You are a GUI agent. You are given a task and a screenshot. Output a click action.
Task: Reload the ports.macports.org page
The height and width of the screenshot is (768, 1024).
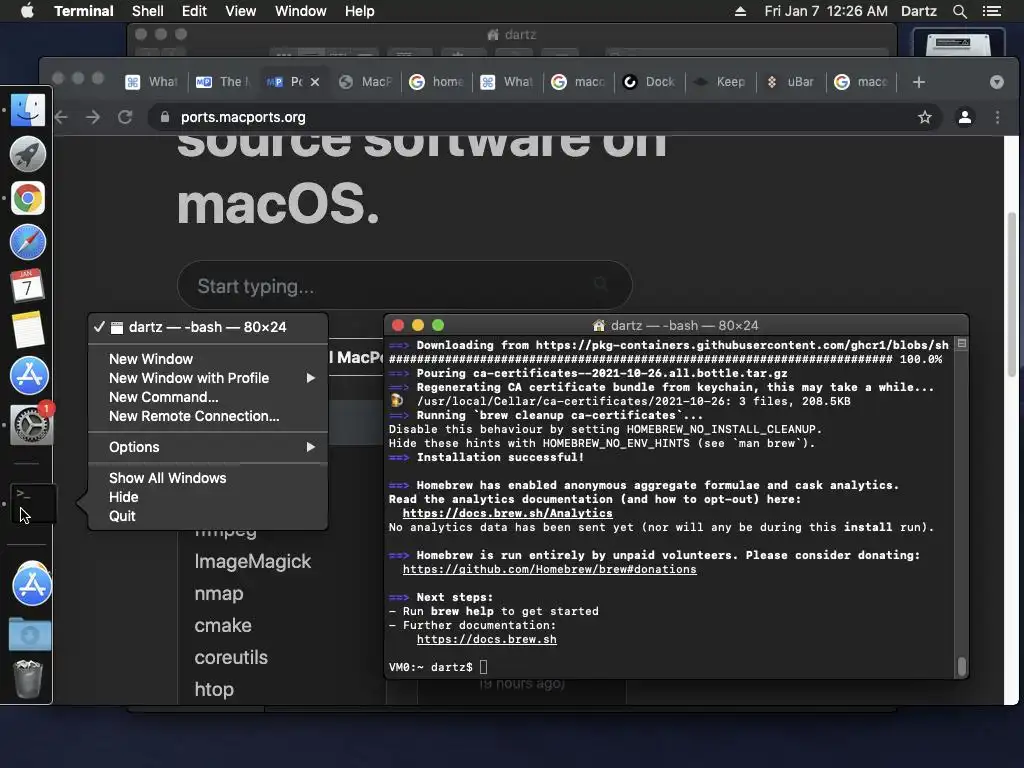(125, 117)
